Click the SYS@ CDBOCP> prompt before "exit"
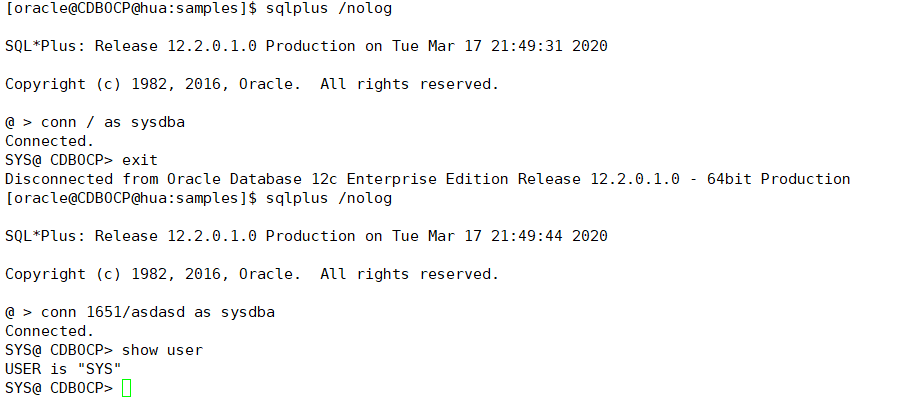The height and width of the screenshot is (409, 908). [x=59, y=160]
